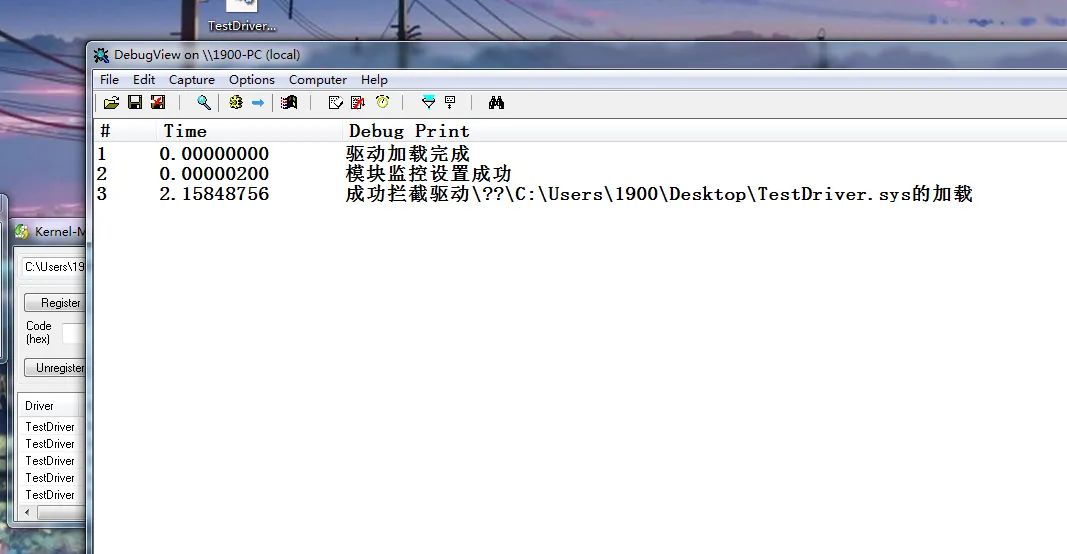
Task: Toggle Capture Kernel gear icon
Action: point(235,103)
